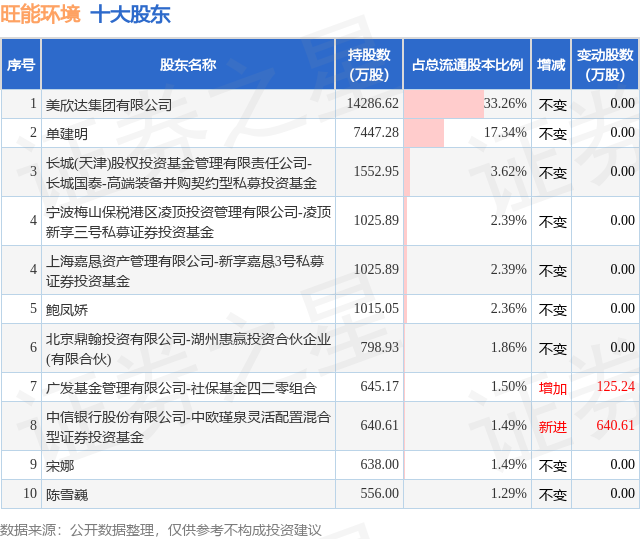
Task: Click shareholder 鲍凤娇
Action: click(x=67, y=310)
